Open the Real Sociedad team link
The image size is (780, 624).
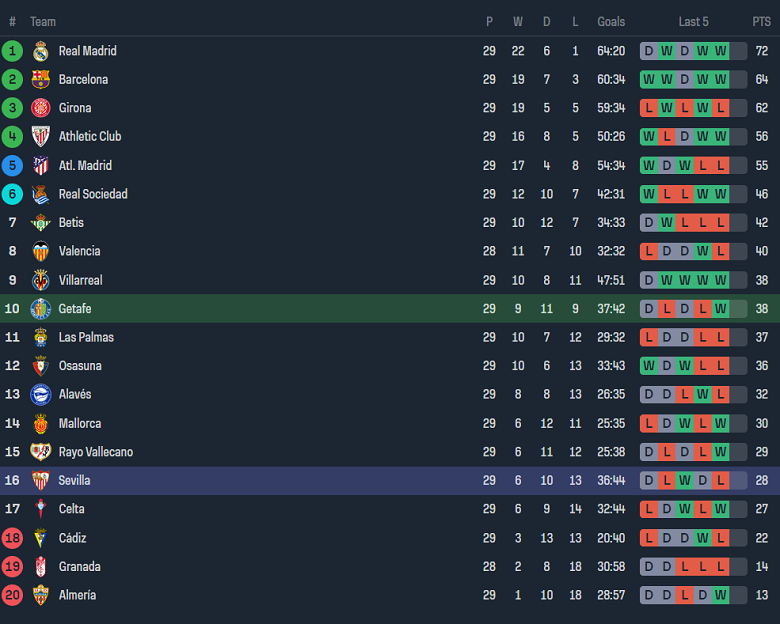pos(93,194)
